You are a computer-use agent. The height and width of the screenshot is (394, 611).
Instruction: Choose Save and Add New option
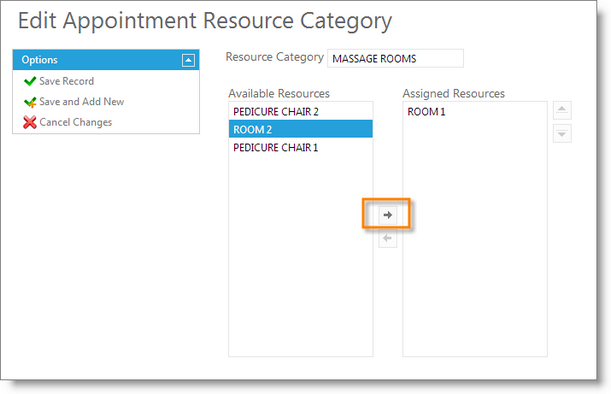(81, 102)
